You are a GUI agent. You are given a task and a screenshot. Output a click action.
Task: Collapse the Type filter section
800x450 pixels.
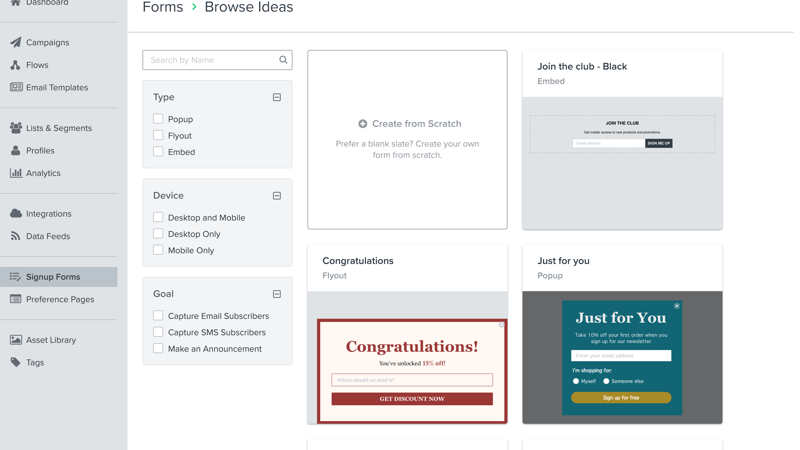(x=277, y=97)
